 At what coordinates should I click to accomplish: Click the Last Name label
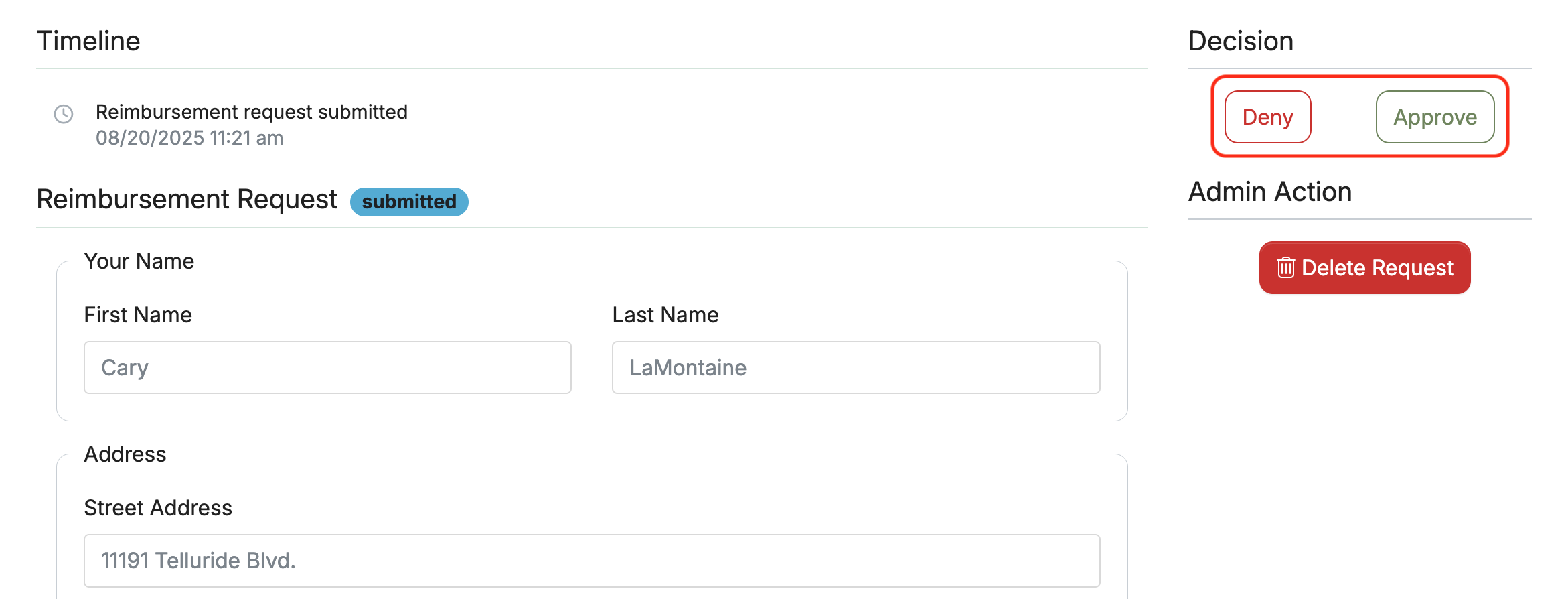[x=665, y=315]
